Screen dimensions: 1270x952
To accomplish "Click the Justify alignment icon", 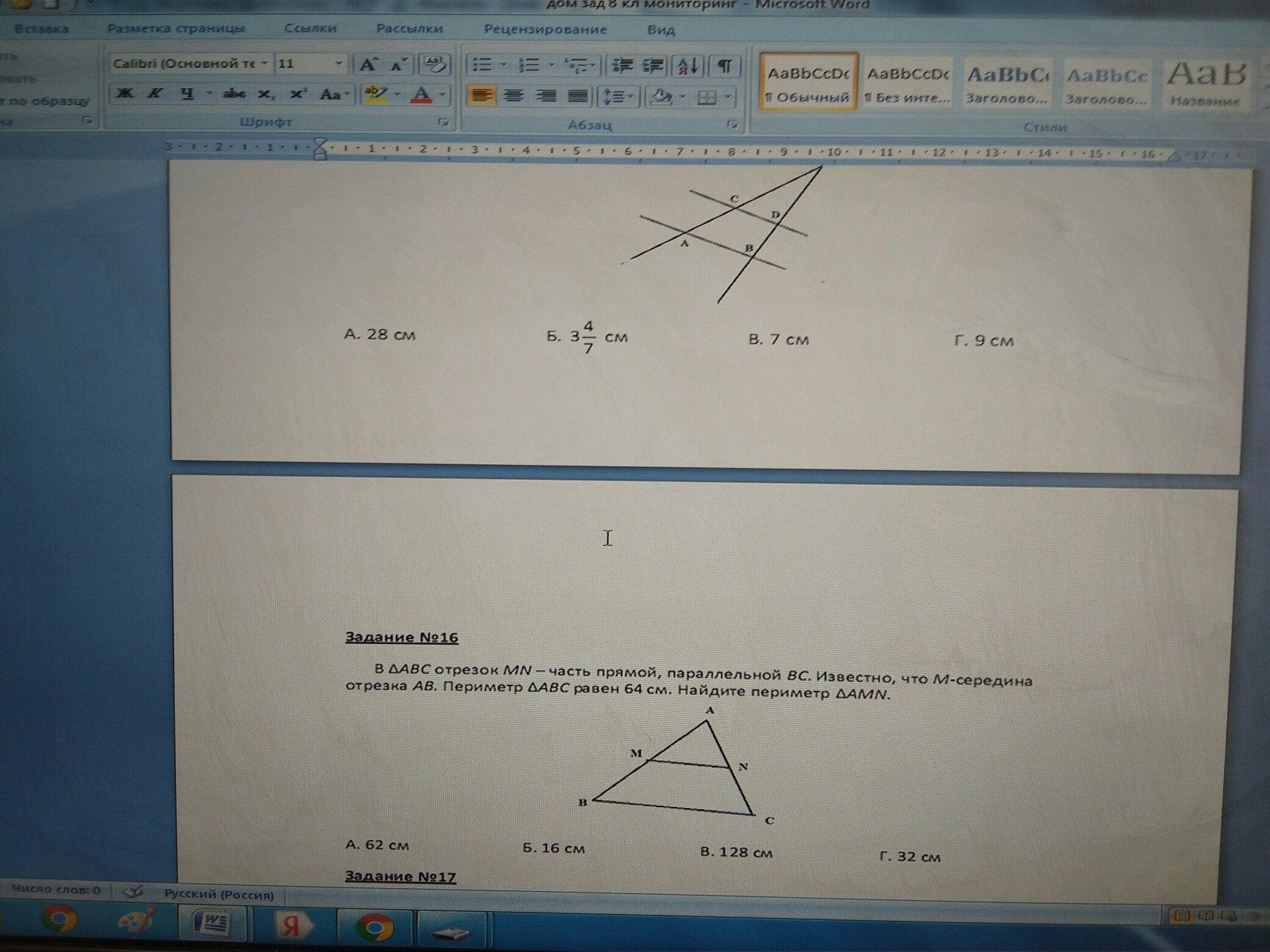I will point(577,96).
